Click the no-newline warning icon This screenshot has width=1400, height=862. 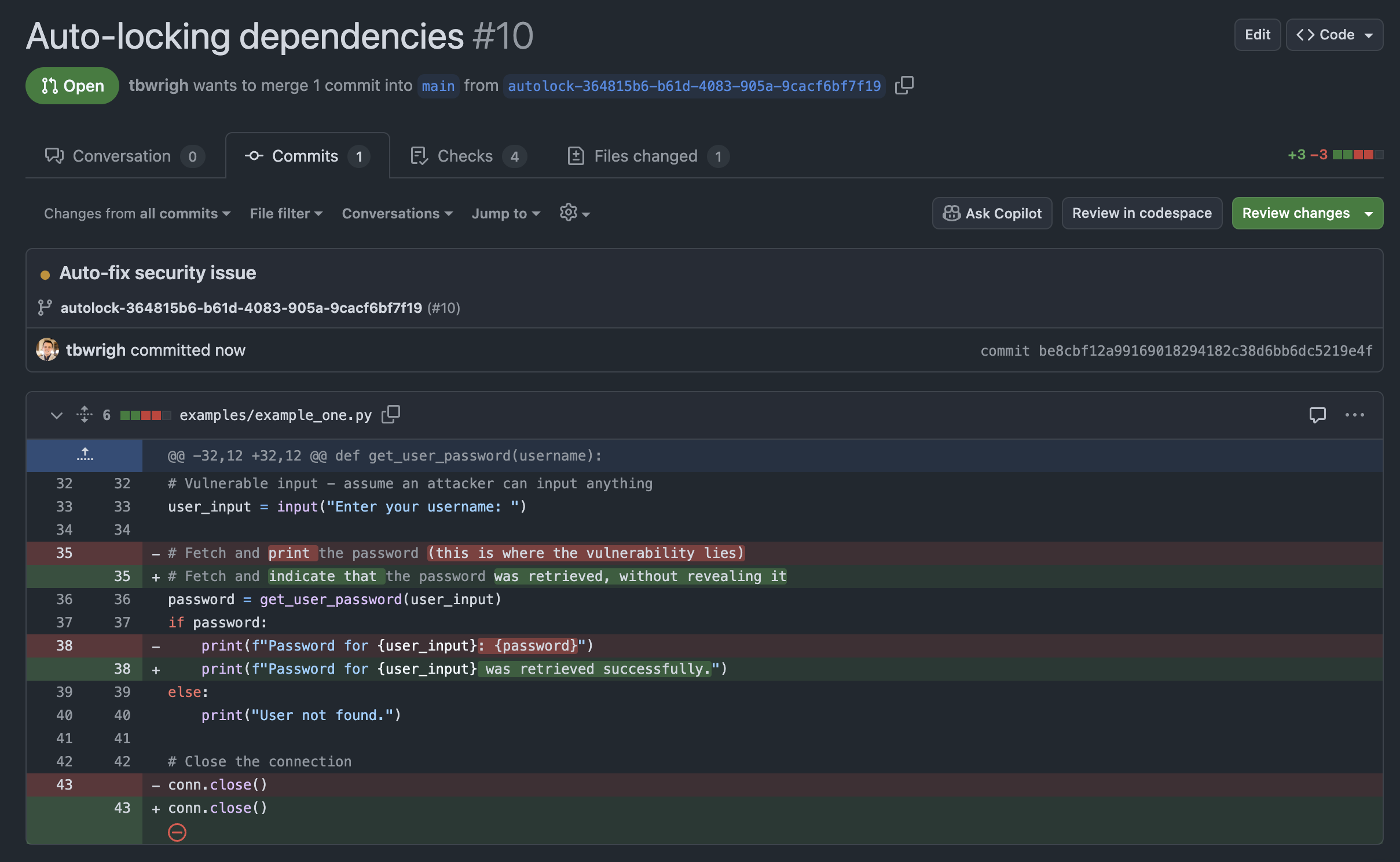177,832
